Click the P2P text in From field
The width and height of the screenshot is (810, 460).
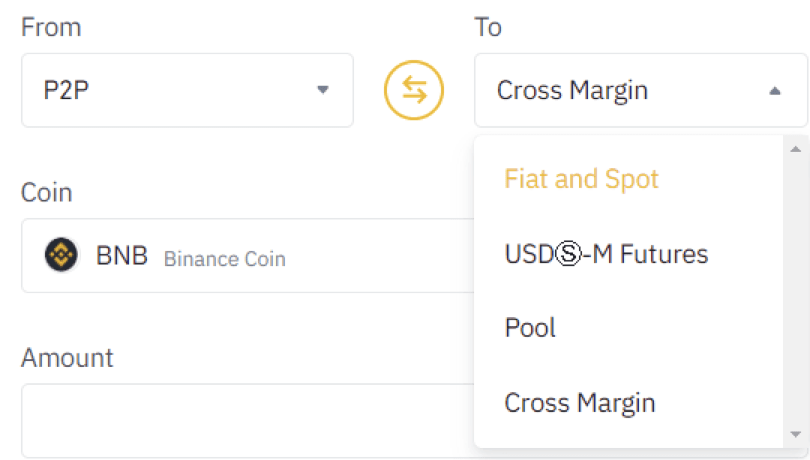click(66, 90)
